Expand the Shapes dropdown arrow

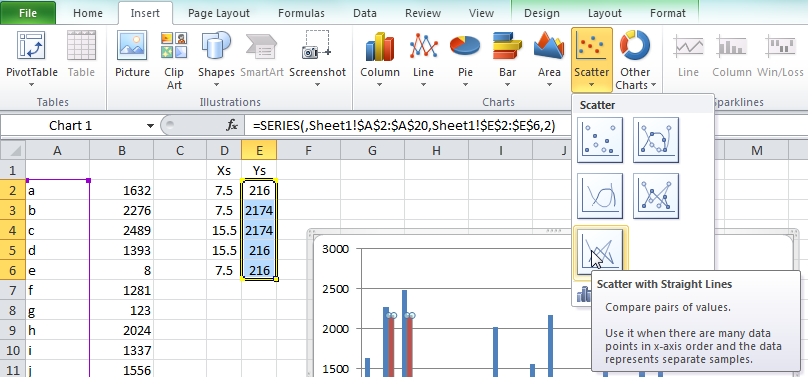point(216,84)
